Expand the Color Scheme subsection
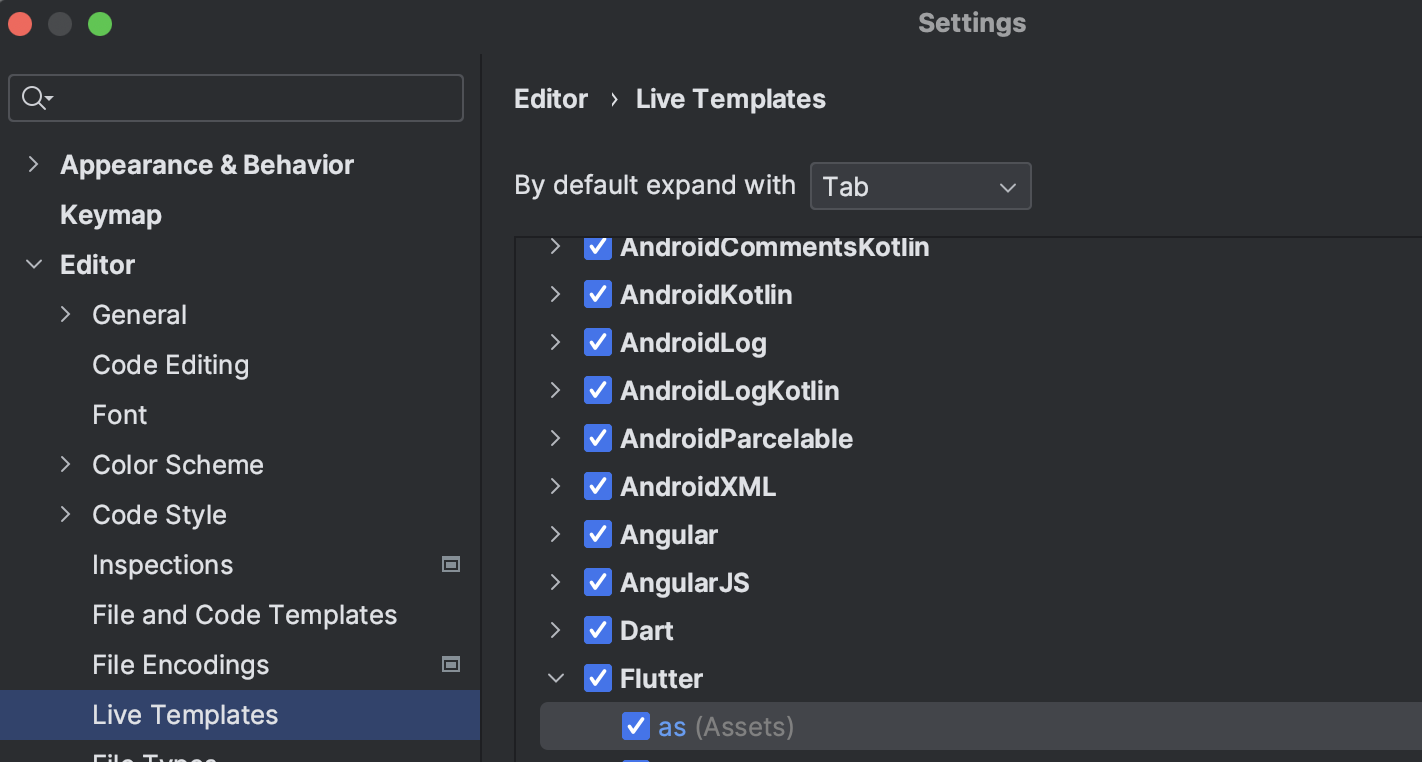 pyautogui.click(x=66, y=465)
